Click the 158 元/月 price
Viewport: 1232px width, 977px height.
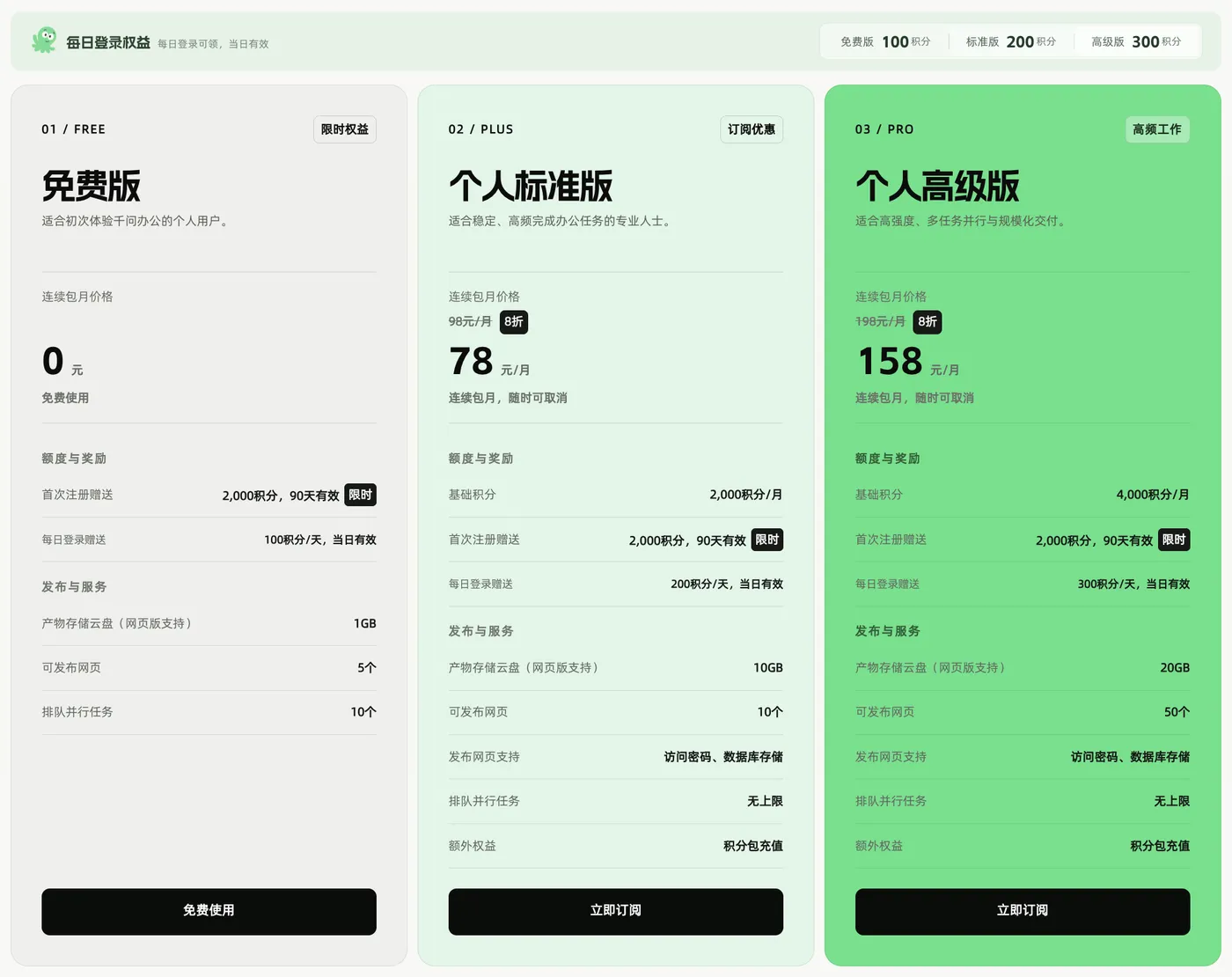907,362
